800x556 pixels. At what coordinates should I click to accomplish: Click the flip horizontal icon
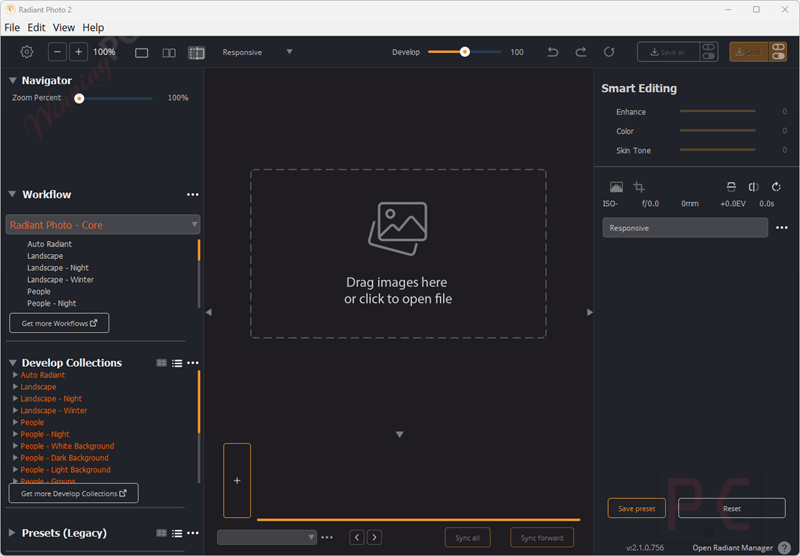point(754,187)
